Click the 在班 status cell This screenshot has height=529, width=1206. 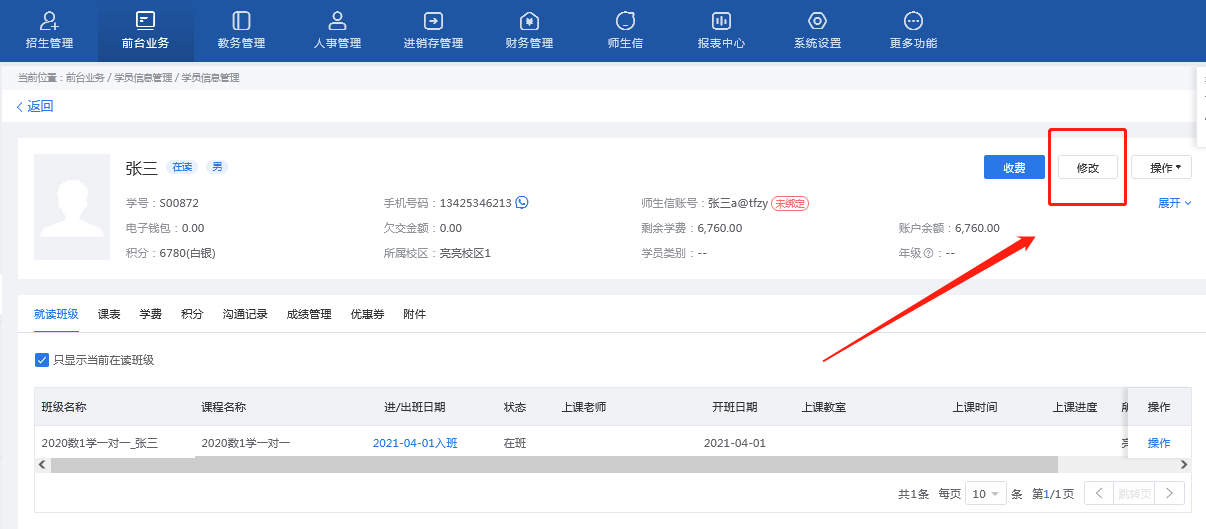515,443
